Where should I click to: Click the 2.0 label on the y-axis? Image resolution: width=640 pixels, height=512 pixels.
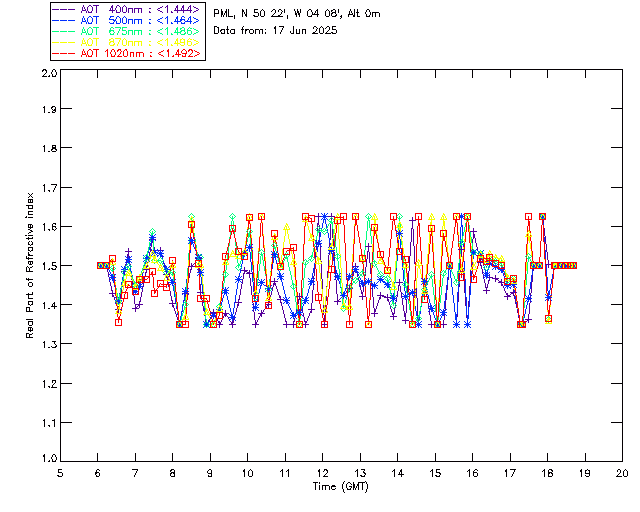coord(49,73)
